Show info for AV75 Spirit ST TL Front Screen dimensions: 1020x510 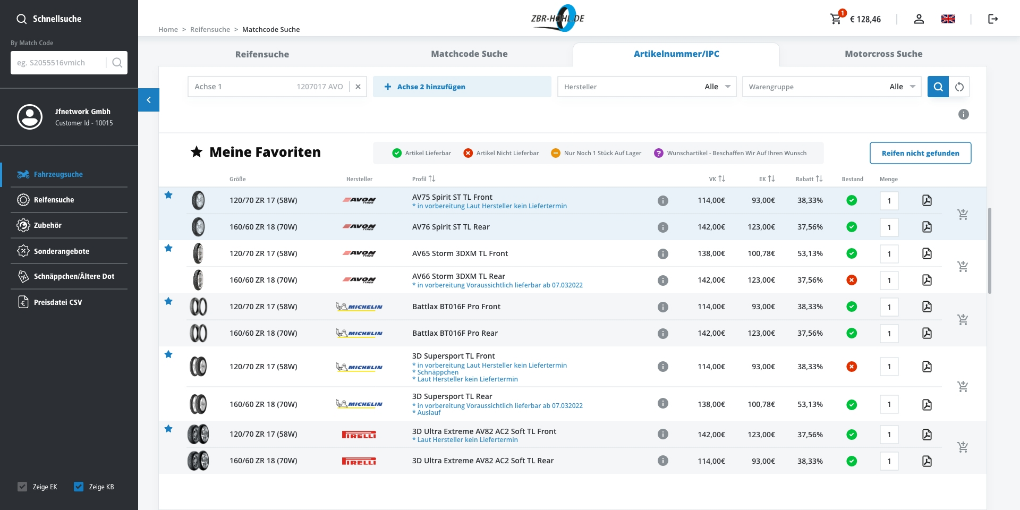[663, 201]
